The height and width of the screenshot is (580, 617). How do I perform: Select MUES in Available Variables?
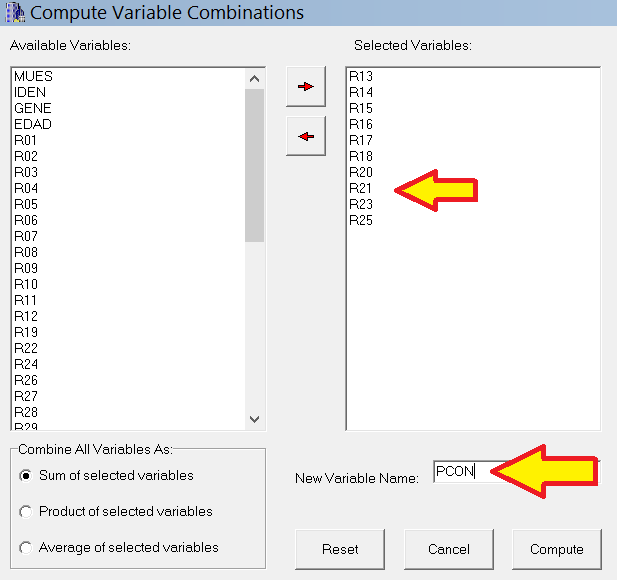[33, 76]
